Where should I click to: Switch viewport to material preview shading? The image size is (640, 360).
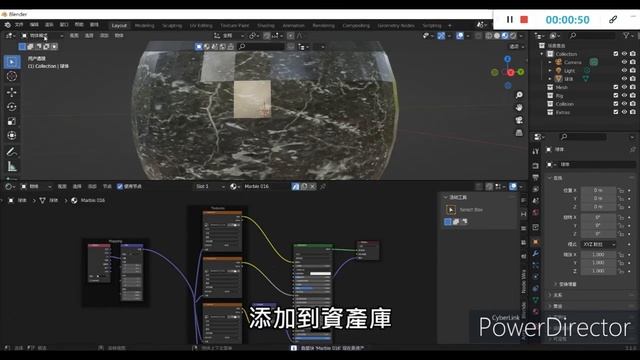[505, 36]
